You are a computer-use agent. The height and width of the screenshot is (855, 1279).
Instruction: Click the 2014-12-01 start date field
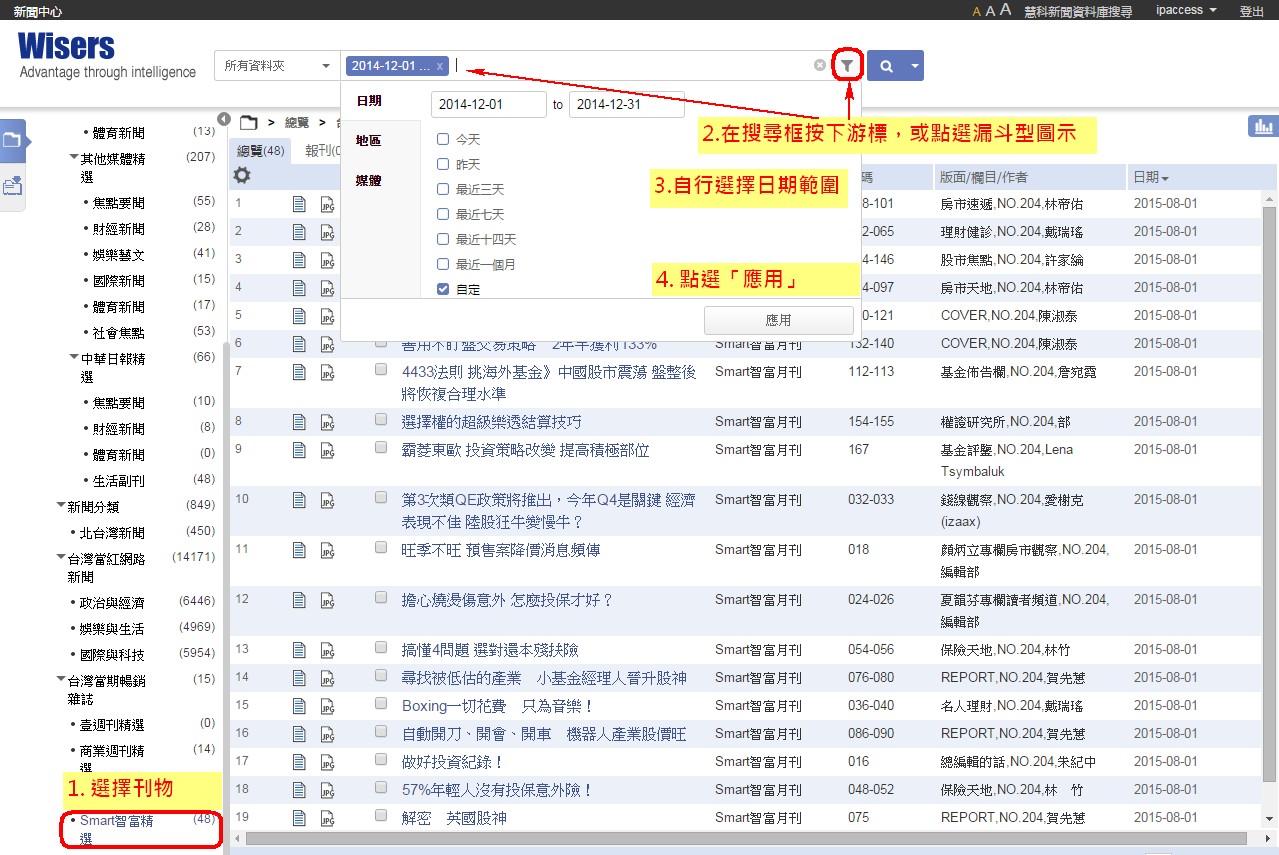[x=489, y=104]
